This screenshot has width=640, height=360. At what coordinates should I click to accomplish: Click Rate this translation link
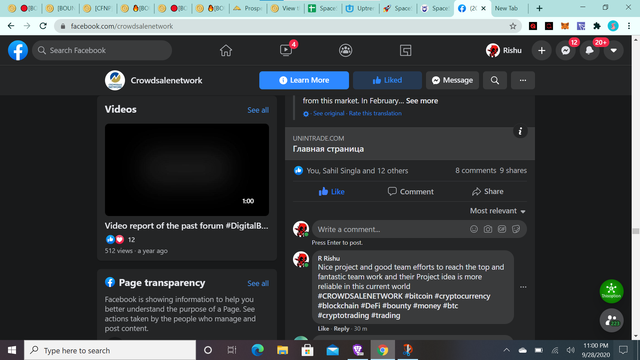(x=375, y=113)
